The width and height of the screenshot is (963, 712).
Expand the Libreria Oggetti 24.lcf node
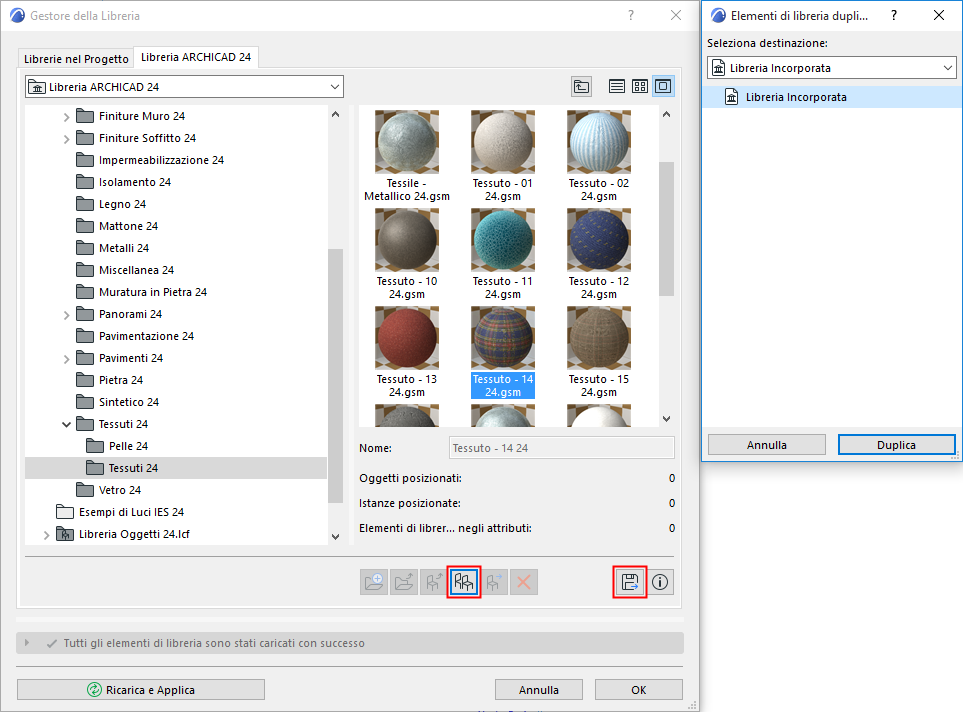tap(46, 534)
